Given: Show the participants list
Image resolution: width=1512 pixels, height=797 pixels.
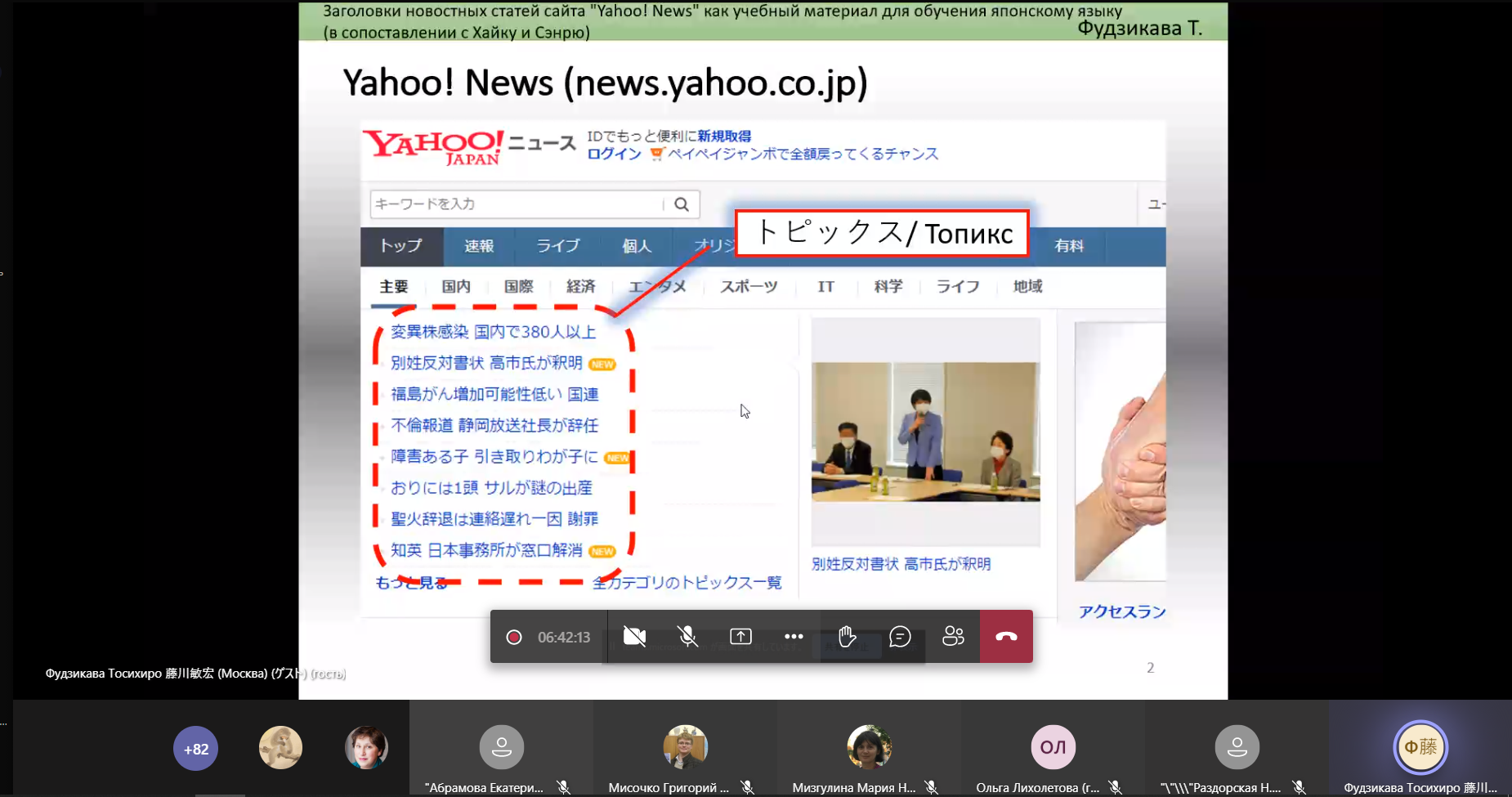Looking at the screenshot, I should click(x=953, y=636).
